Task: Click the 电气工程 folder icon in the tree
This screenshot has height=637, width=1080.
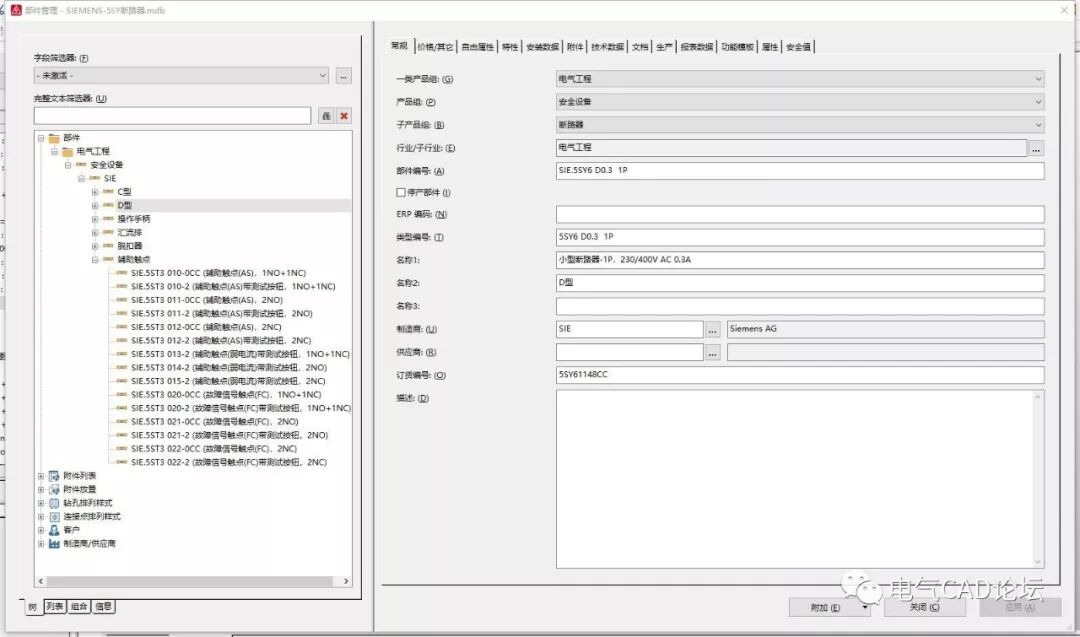Action: [68, 152]
